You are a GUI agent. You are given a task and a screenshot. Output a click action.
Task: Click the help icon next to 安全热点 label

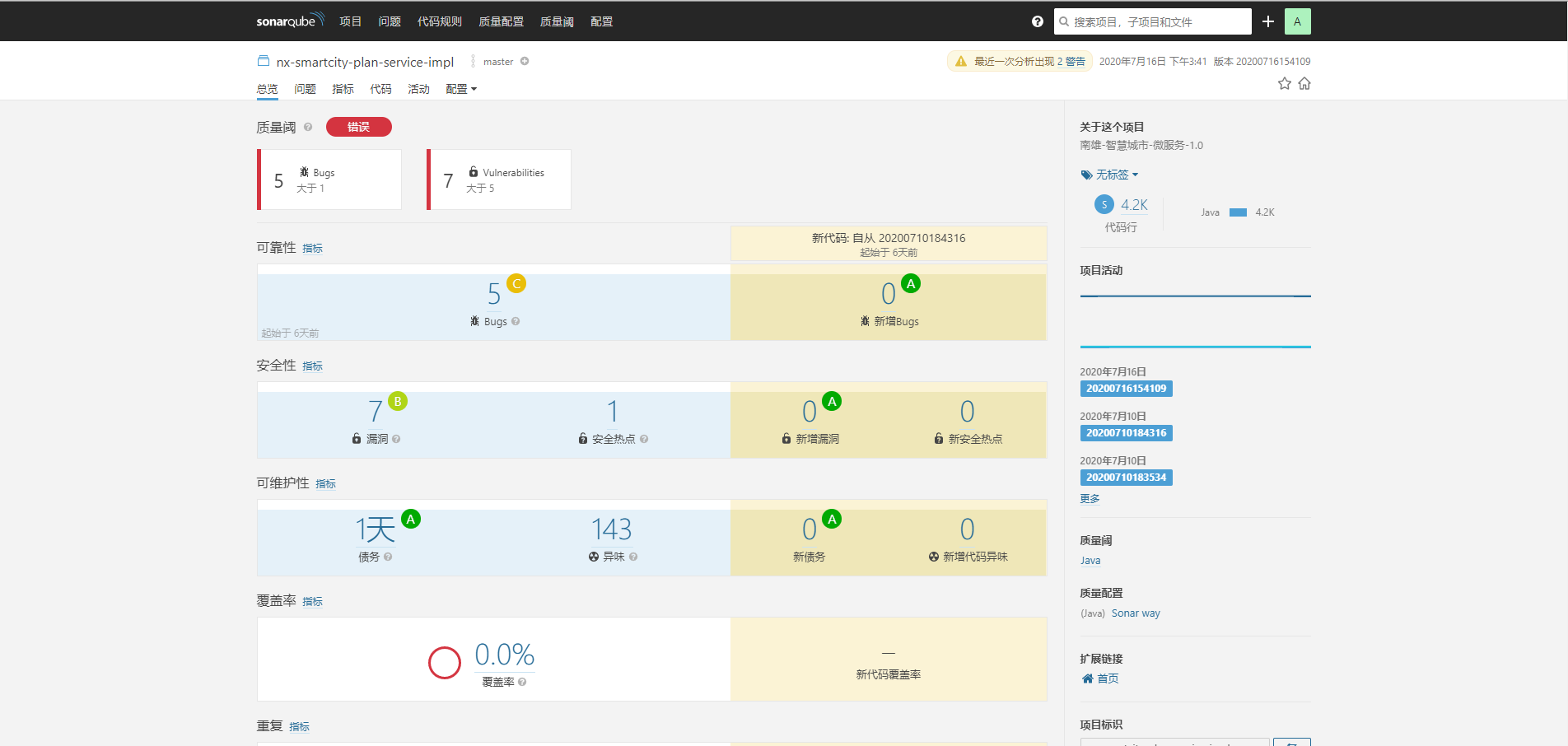(644, 439)
